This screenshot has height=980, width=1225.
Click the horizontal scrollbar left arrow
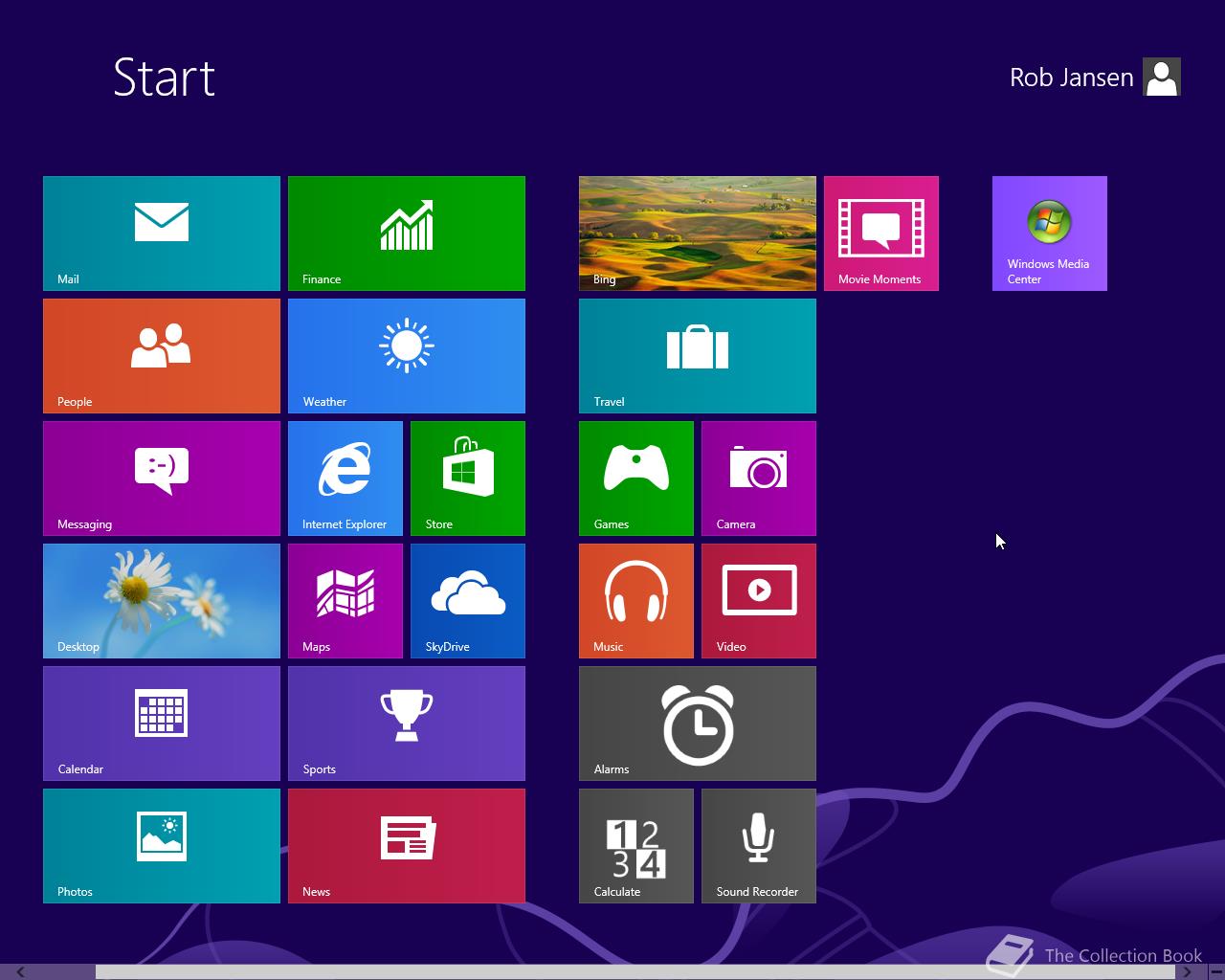pos(20,972)
